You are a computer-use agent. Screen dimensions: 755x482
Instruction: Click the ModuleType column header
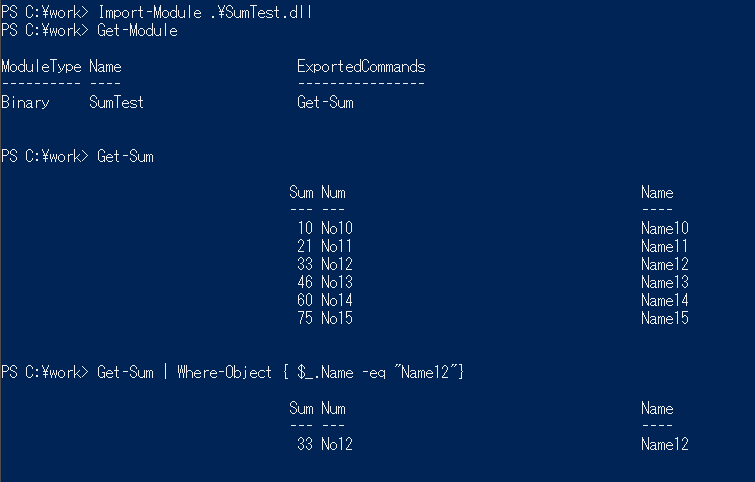click(x=41, y=67)
